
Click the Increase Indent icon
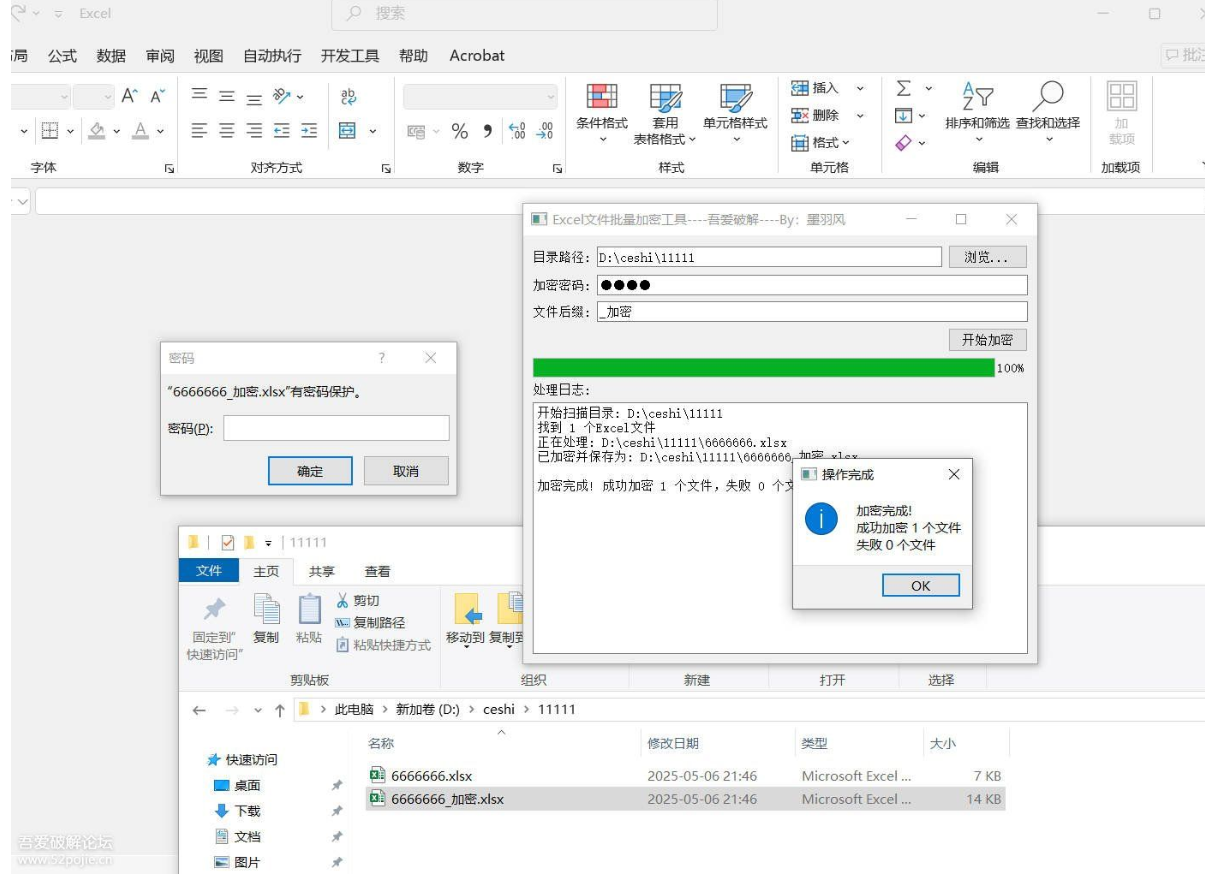[310, 131]
